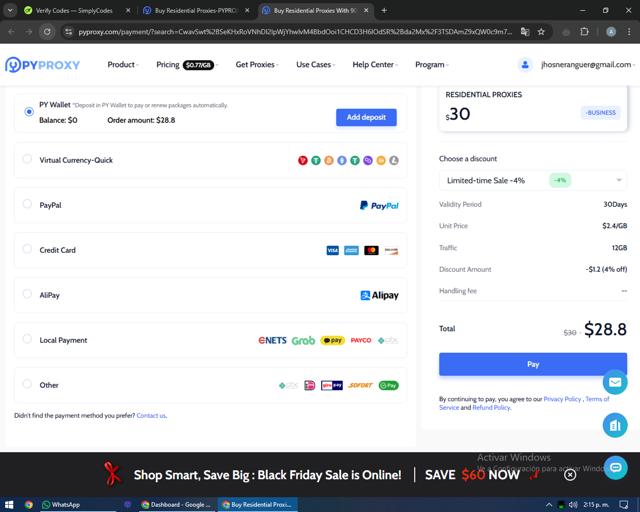The height and width of the screenshot is (512, 640).
Task: Click the Sofort payment logo
Action: [x=360, y=385]
